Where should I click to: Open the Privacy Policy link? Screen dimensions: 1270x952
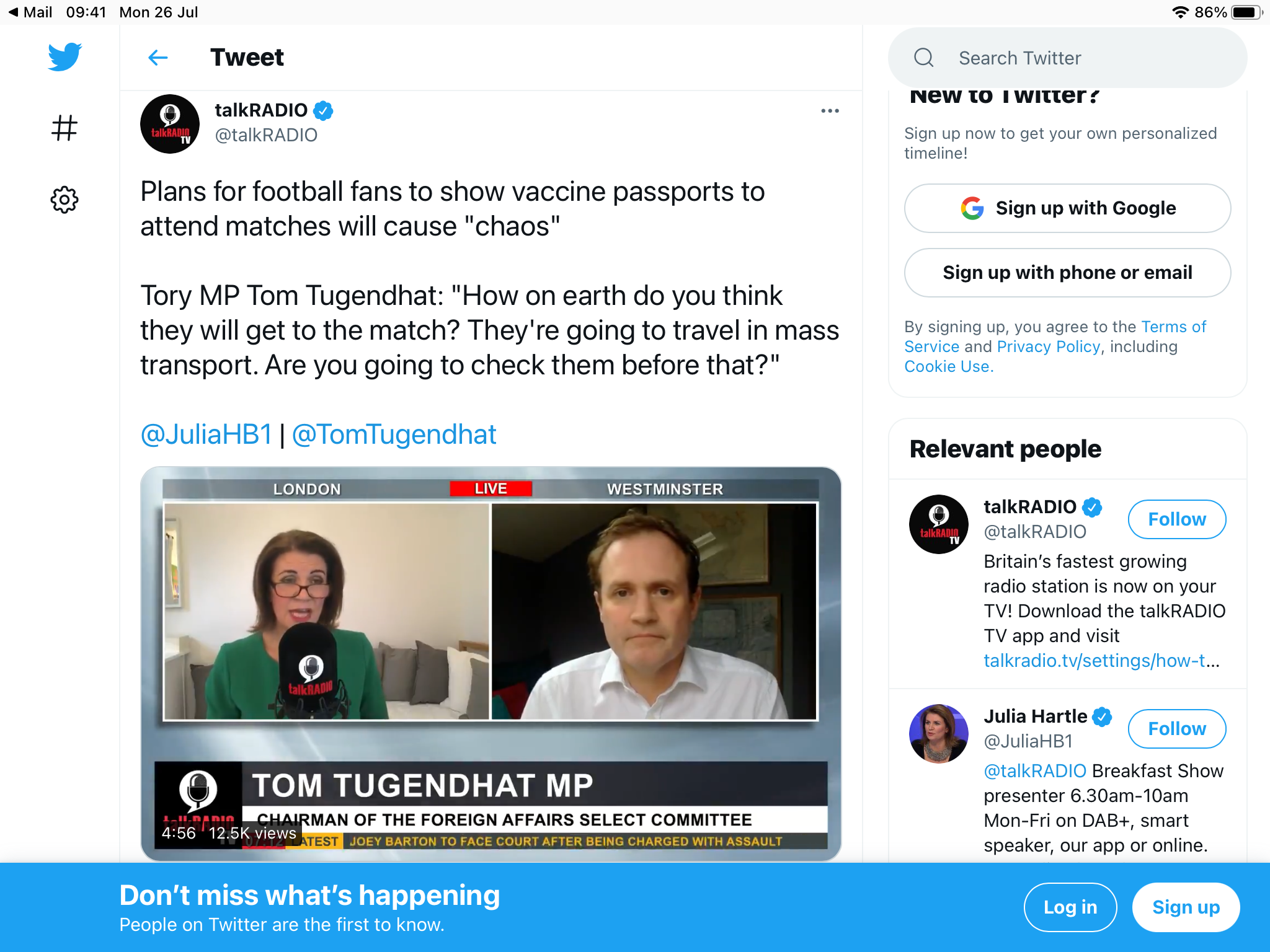1049,346
